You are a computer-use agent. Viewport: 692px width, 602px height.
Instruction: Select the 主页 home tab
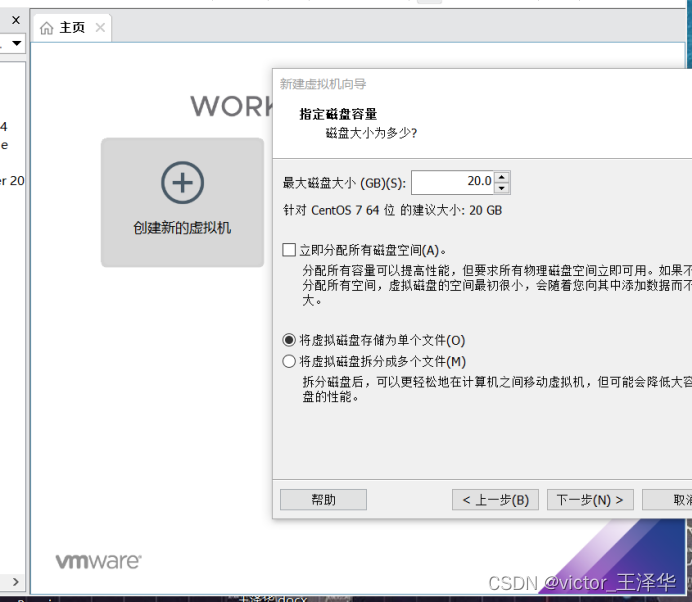(72, 28)
